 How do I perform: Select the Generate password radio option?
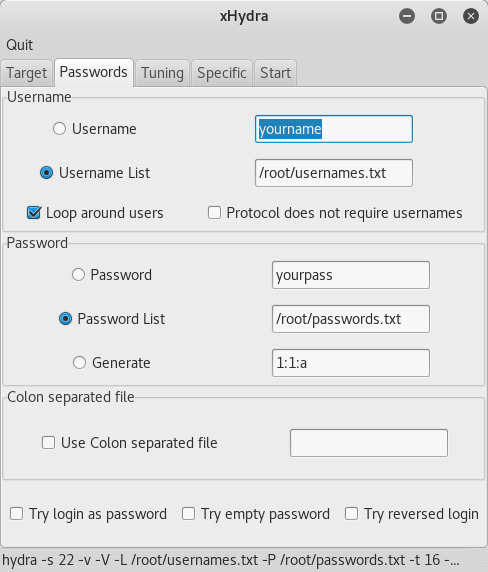coord(80,363)
